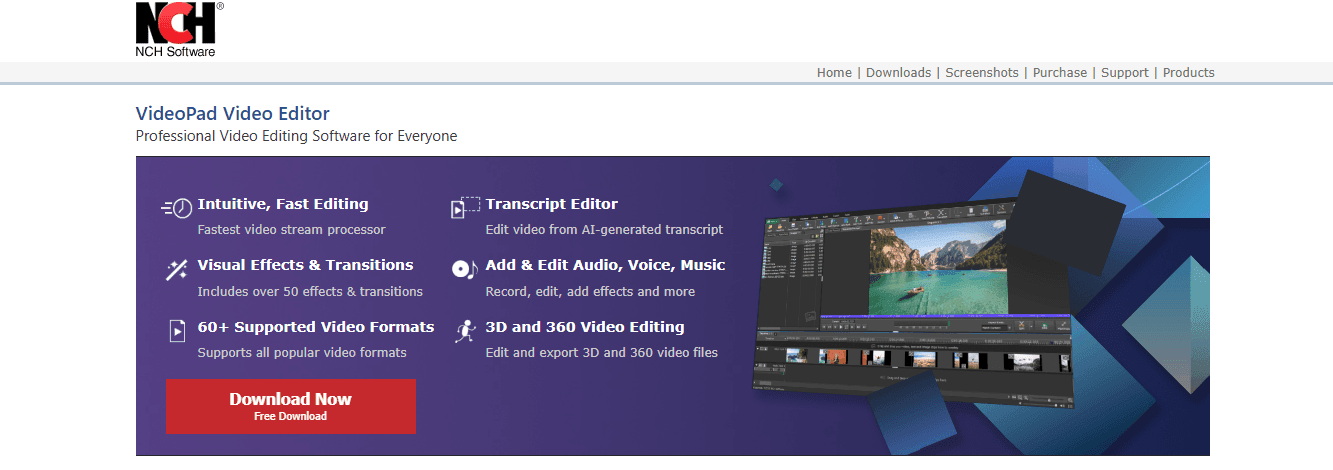Open the Purchase menu link
The width and height of the screenshot is (1333, 470).
click(x=1060, y=73)
